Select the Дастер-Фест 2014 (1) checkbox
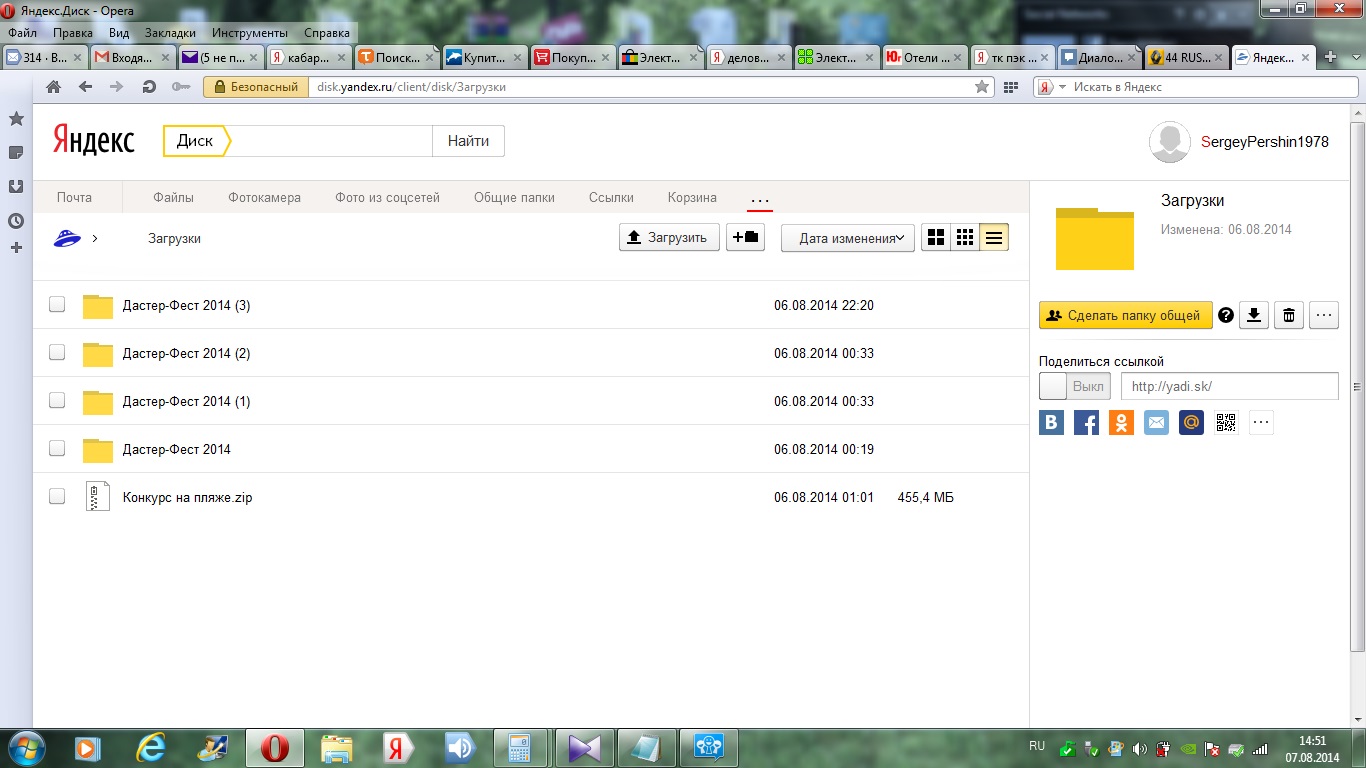This screenshot has width=1366, height=768. tap(57, 400)
